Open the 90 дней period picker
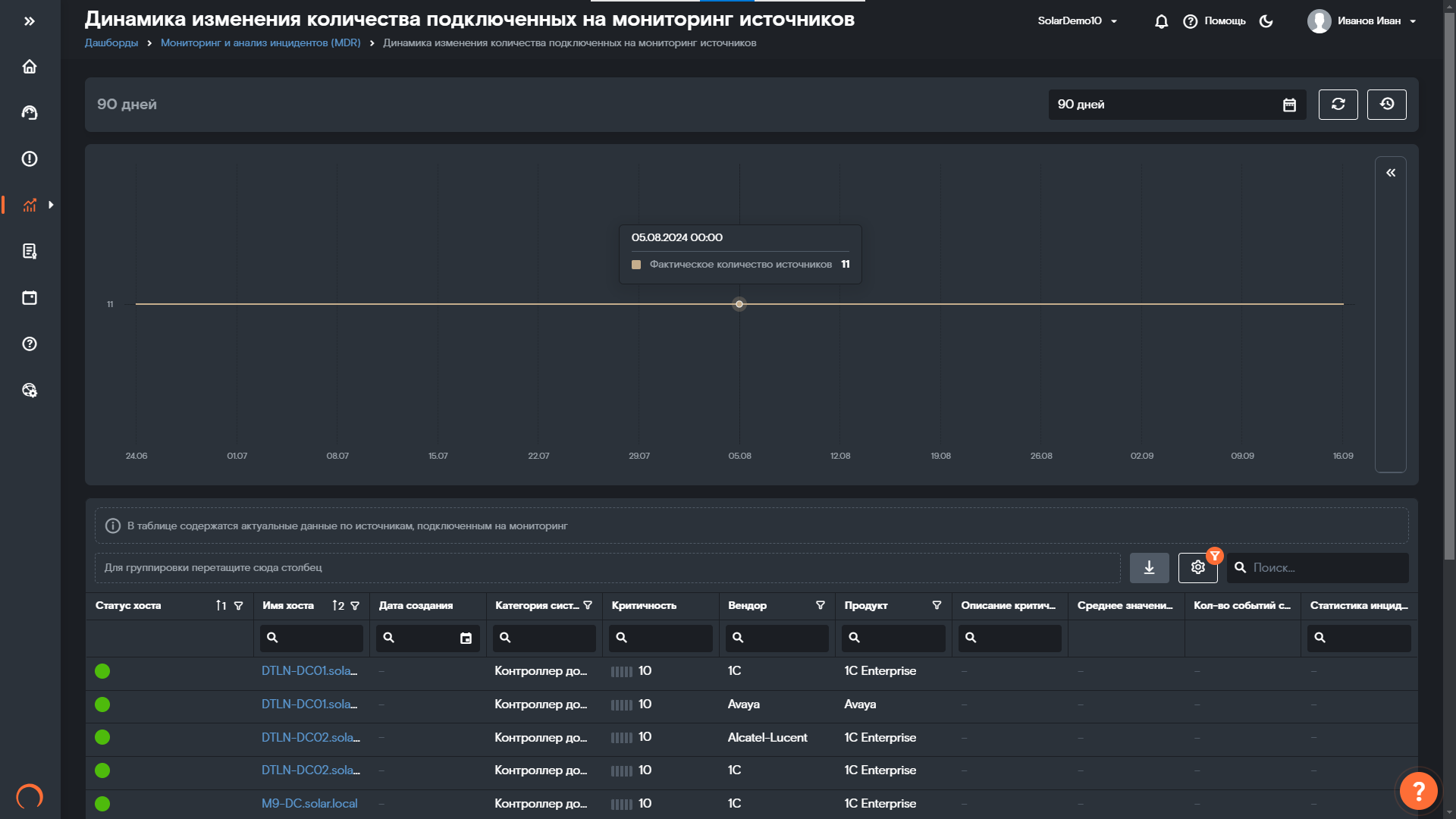Image resolution: width=1456 pixels, height=819 pixels. point(1176,105)
